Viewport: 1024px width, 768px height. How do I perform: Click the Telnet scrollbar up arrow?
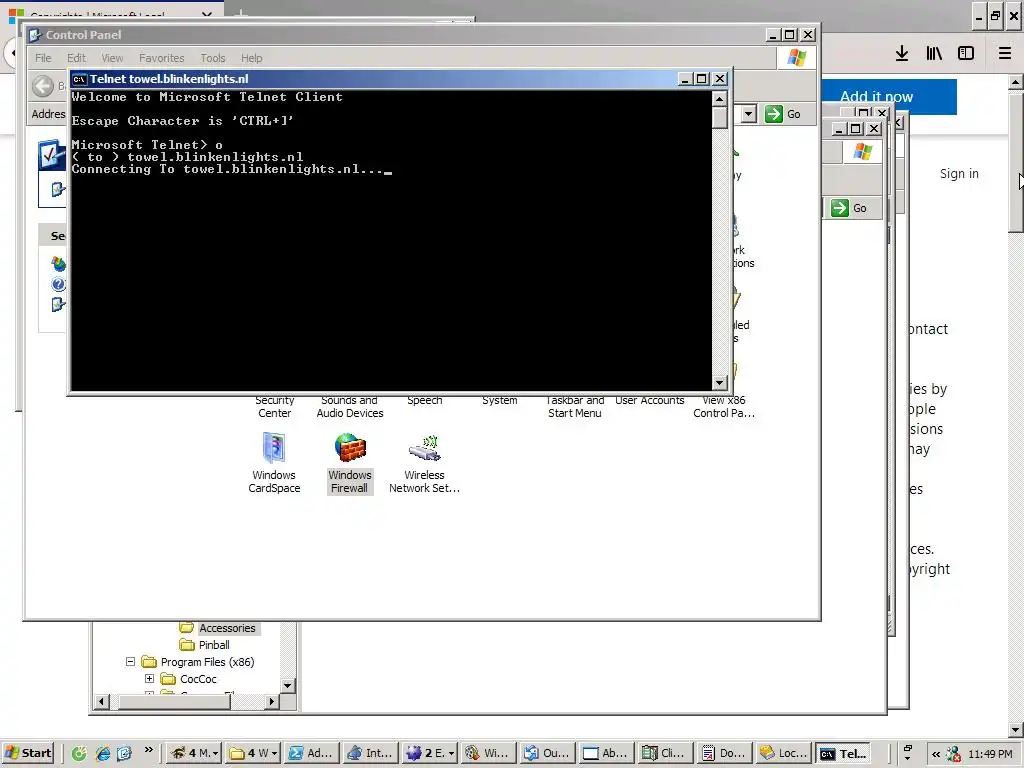point(719,99)
